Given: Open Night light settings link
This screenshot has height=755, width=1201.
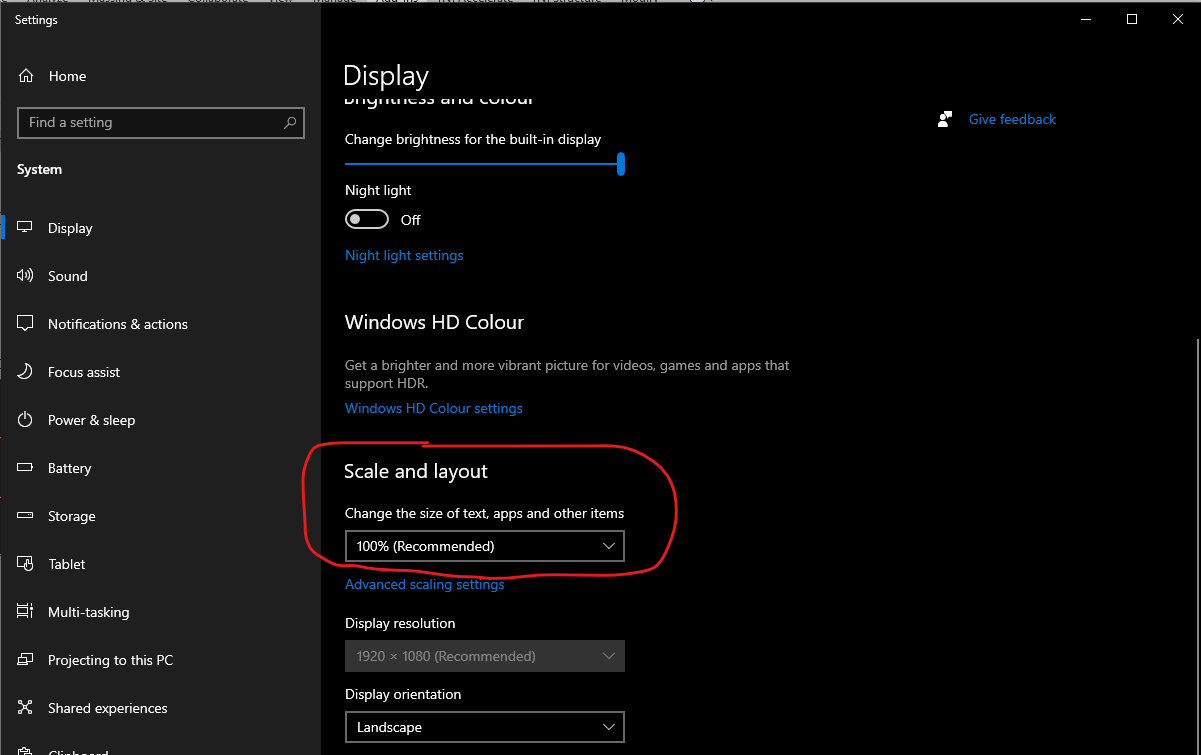Looking at the screenshot, I should click(x=404, y=255).
